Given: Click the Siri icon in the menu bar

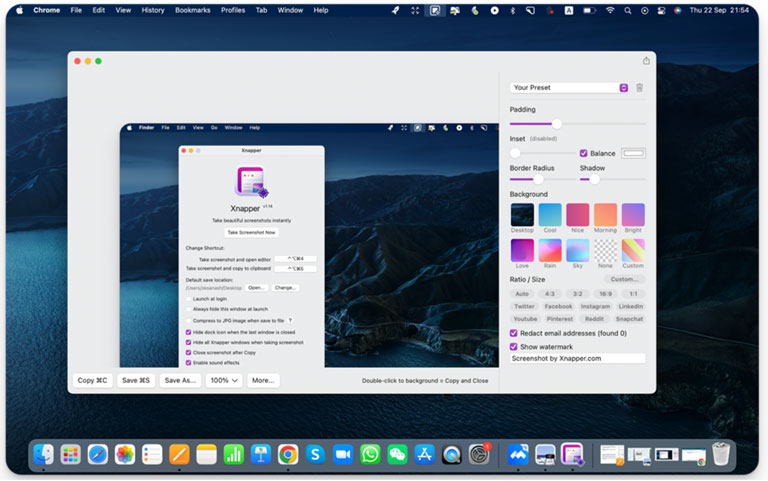Looking at the screenshot, I should pyautogui.click(x=677, y=10).
